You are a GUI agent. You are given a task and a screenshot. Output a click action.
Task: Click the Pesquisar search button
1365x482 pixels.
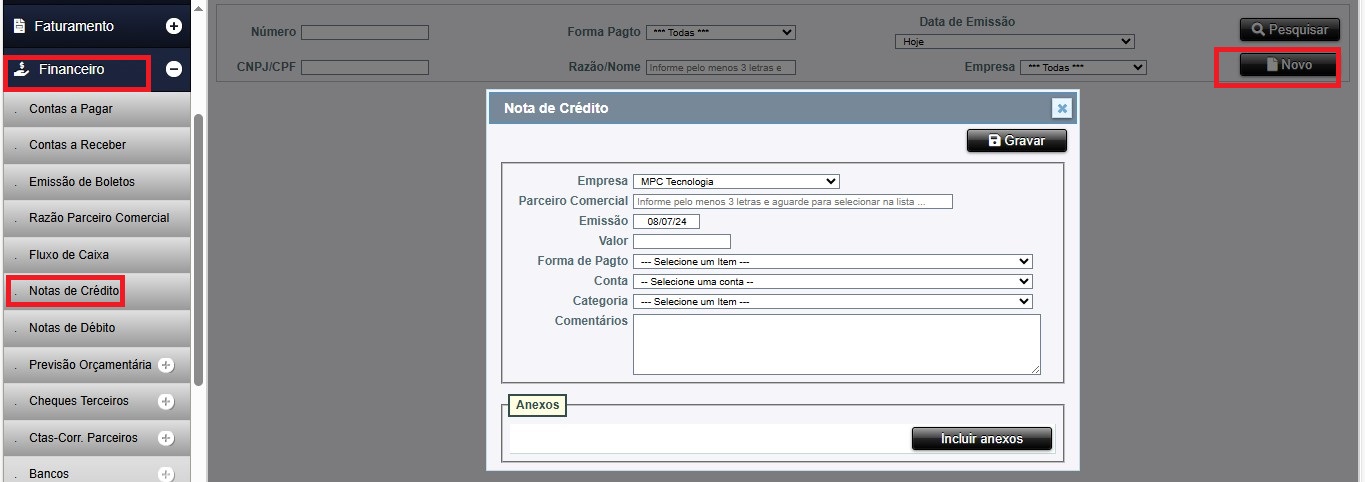click(x=1290, y=30)
